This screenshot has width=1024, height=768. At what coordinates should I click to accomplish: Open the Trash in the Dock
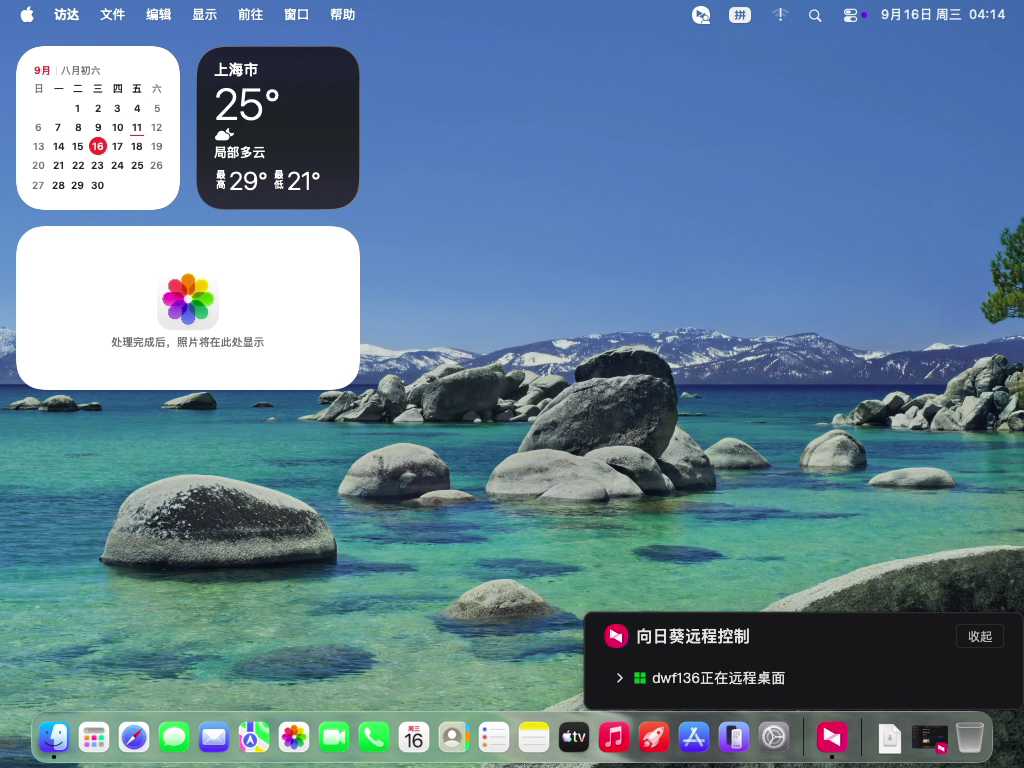click(x=970, y=737)
